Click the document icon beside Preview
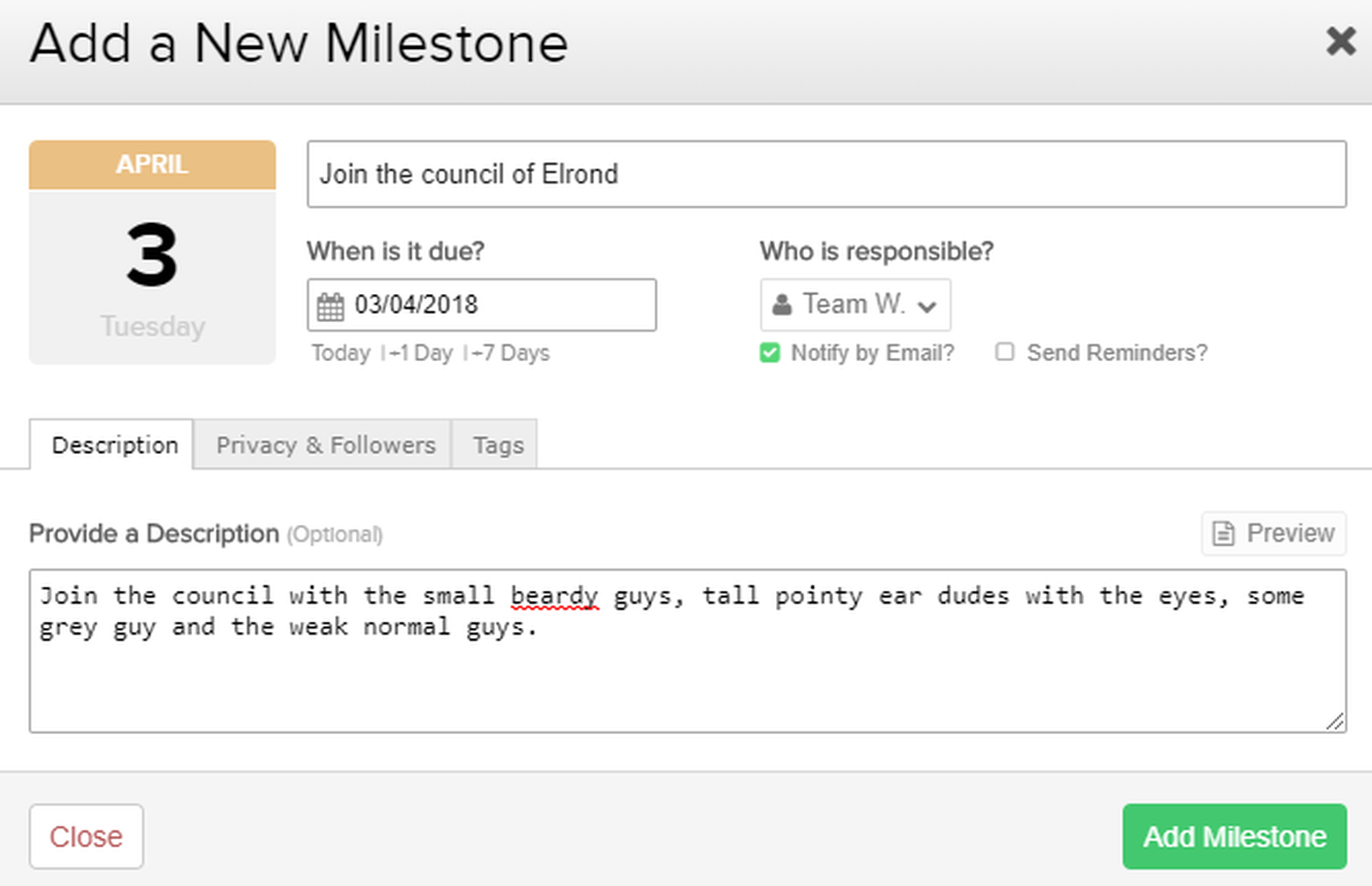The height and width of the screenshot is (886, 1372). [1225, 533]
